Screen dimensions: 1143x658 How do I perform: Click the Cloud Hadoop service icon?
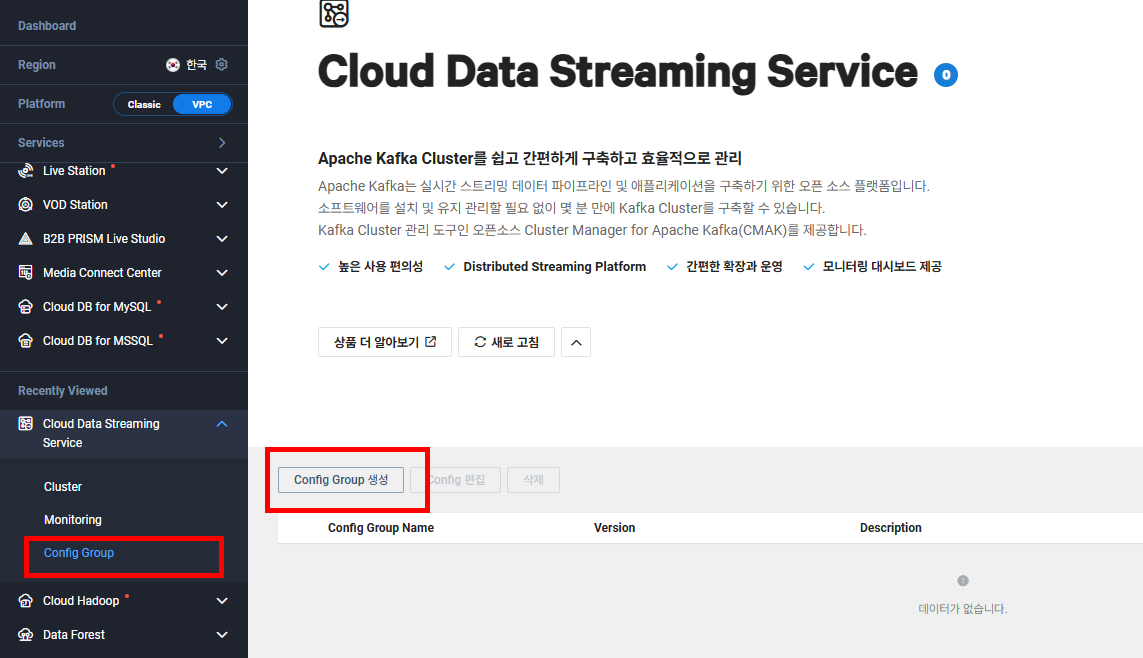(x=26, y=600)
